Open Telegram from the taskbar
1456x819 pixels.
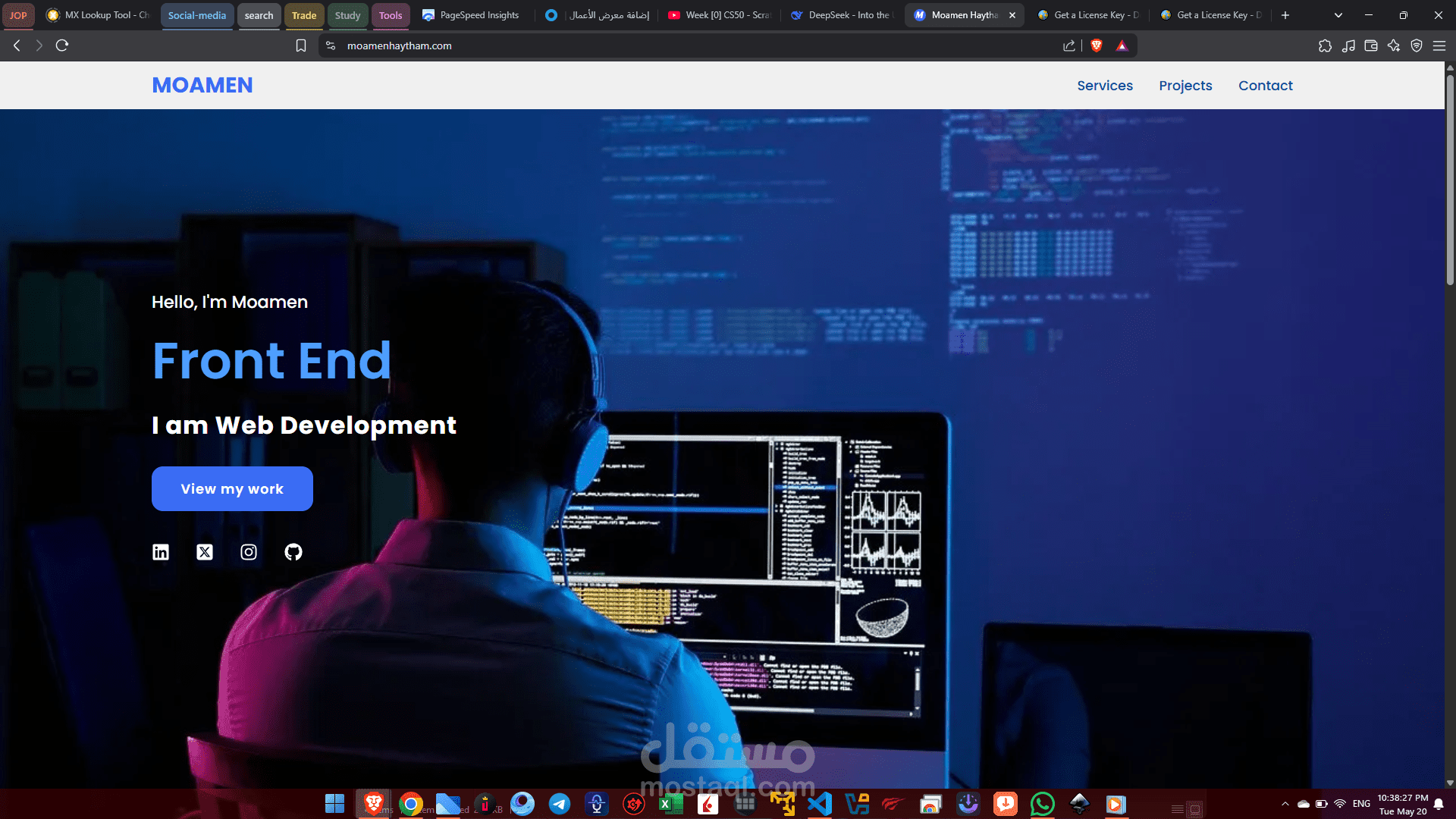(x=560, y=804)
